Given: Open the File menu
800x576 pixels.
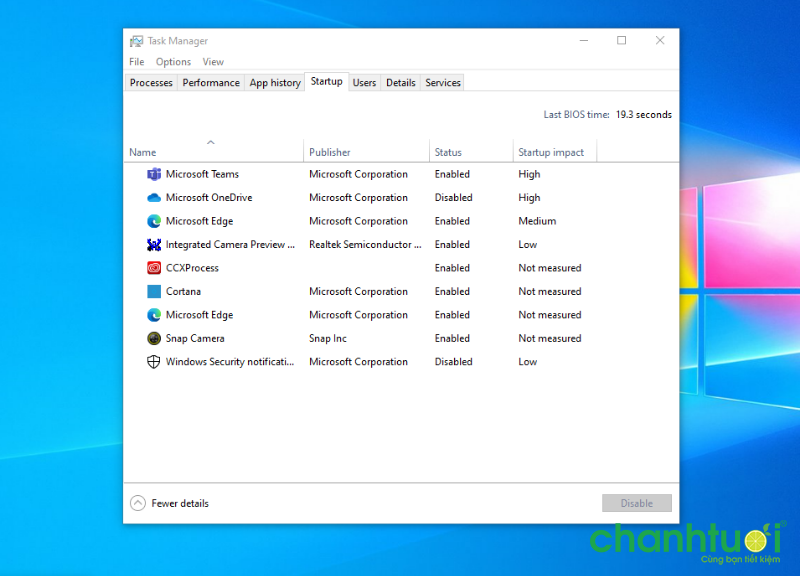Looking at the screenshot, I should 136,62.
